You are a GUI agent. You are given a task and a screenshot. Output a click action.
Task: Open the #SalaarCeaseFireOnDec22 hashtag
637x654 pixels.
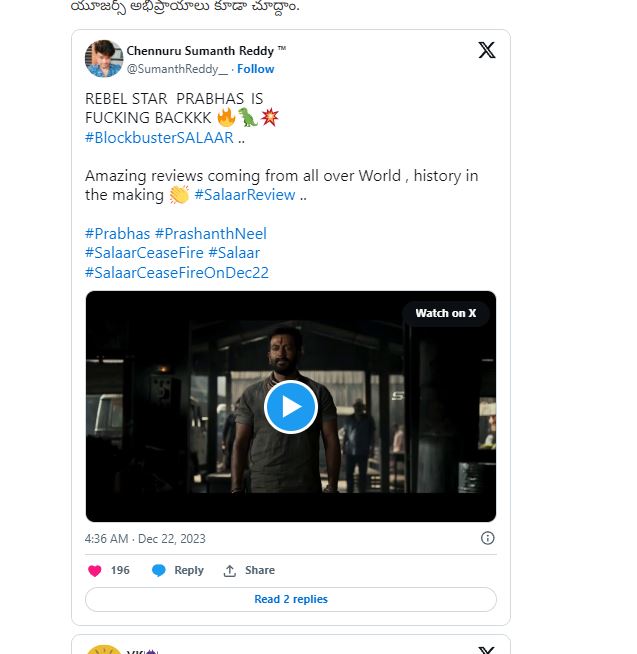[177, 272]
